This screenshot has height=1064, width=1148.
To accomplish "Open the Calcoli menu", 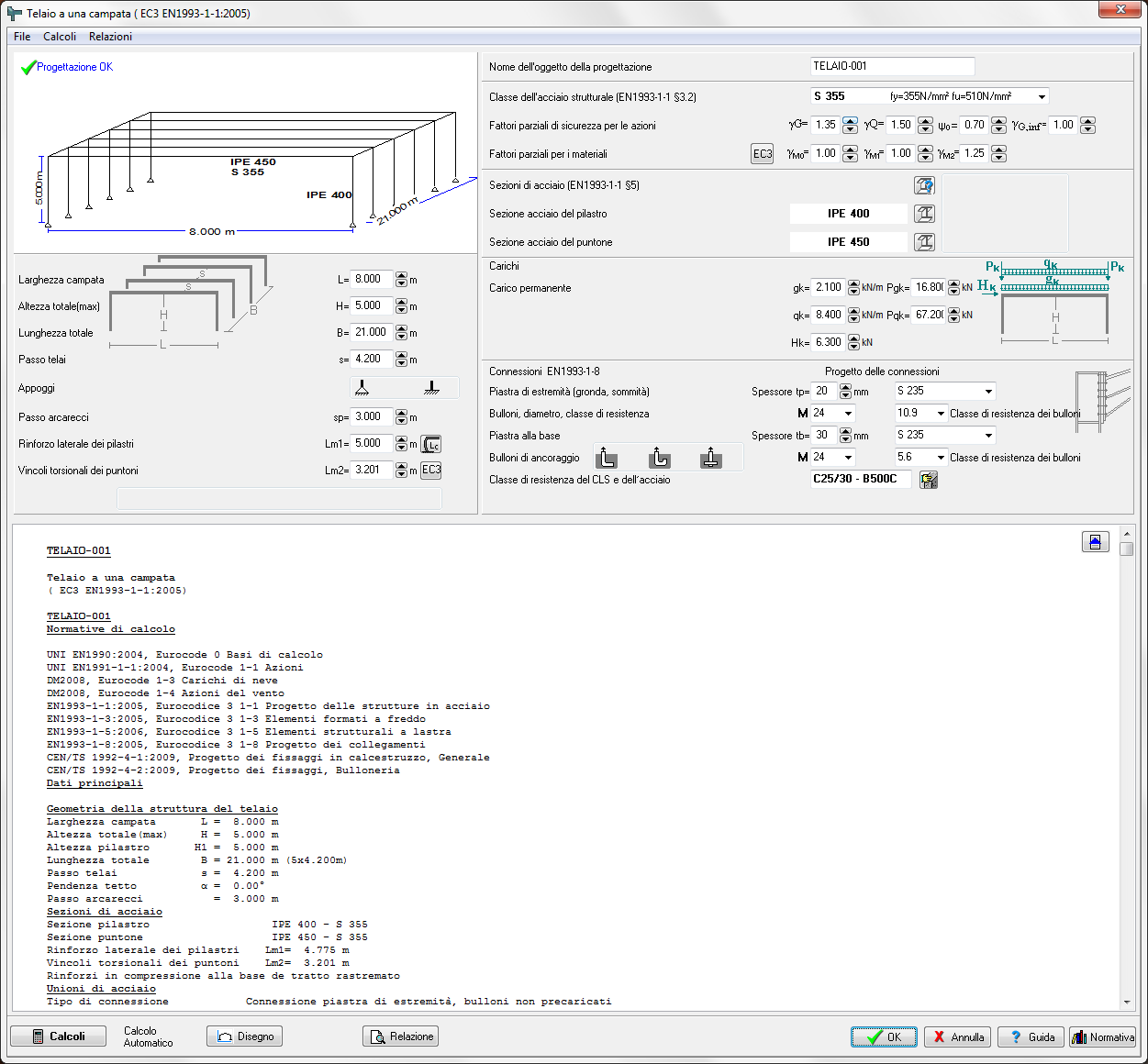I will [60, 37].
